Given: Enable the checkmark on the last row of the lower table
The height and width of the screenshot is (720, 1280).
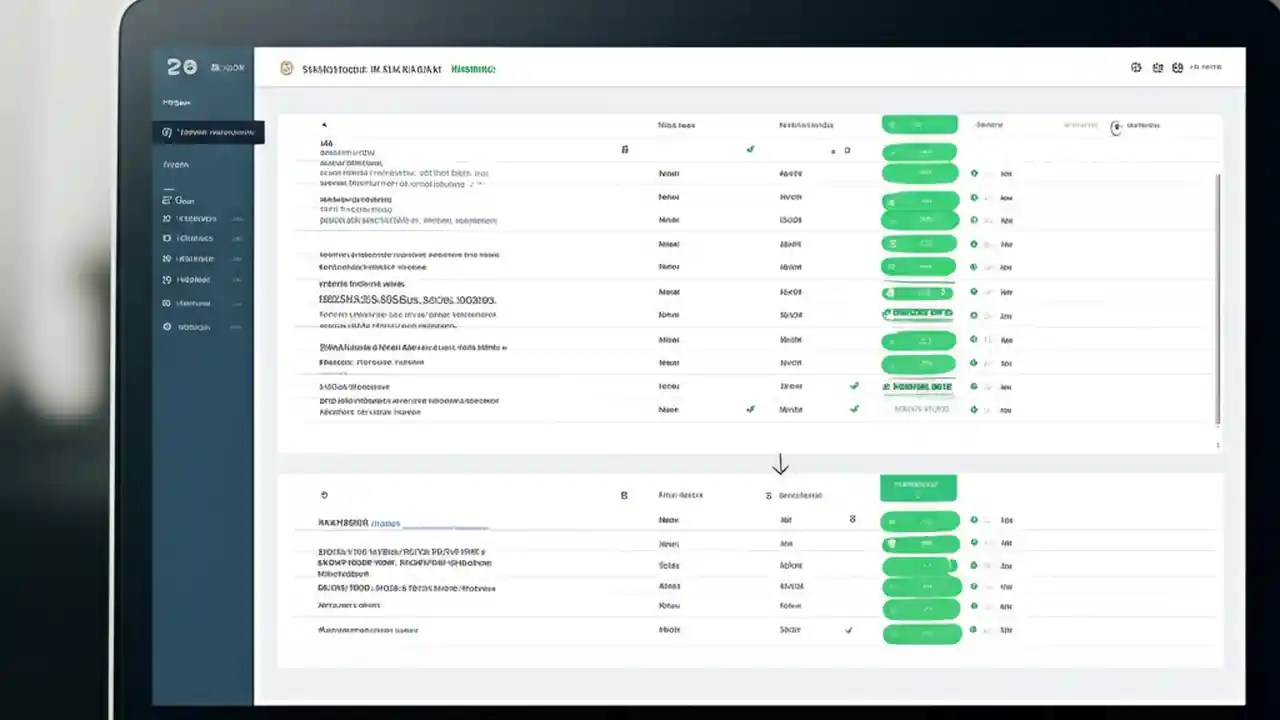Looking at the screenshot, I should pos(848,630).
